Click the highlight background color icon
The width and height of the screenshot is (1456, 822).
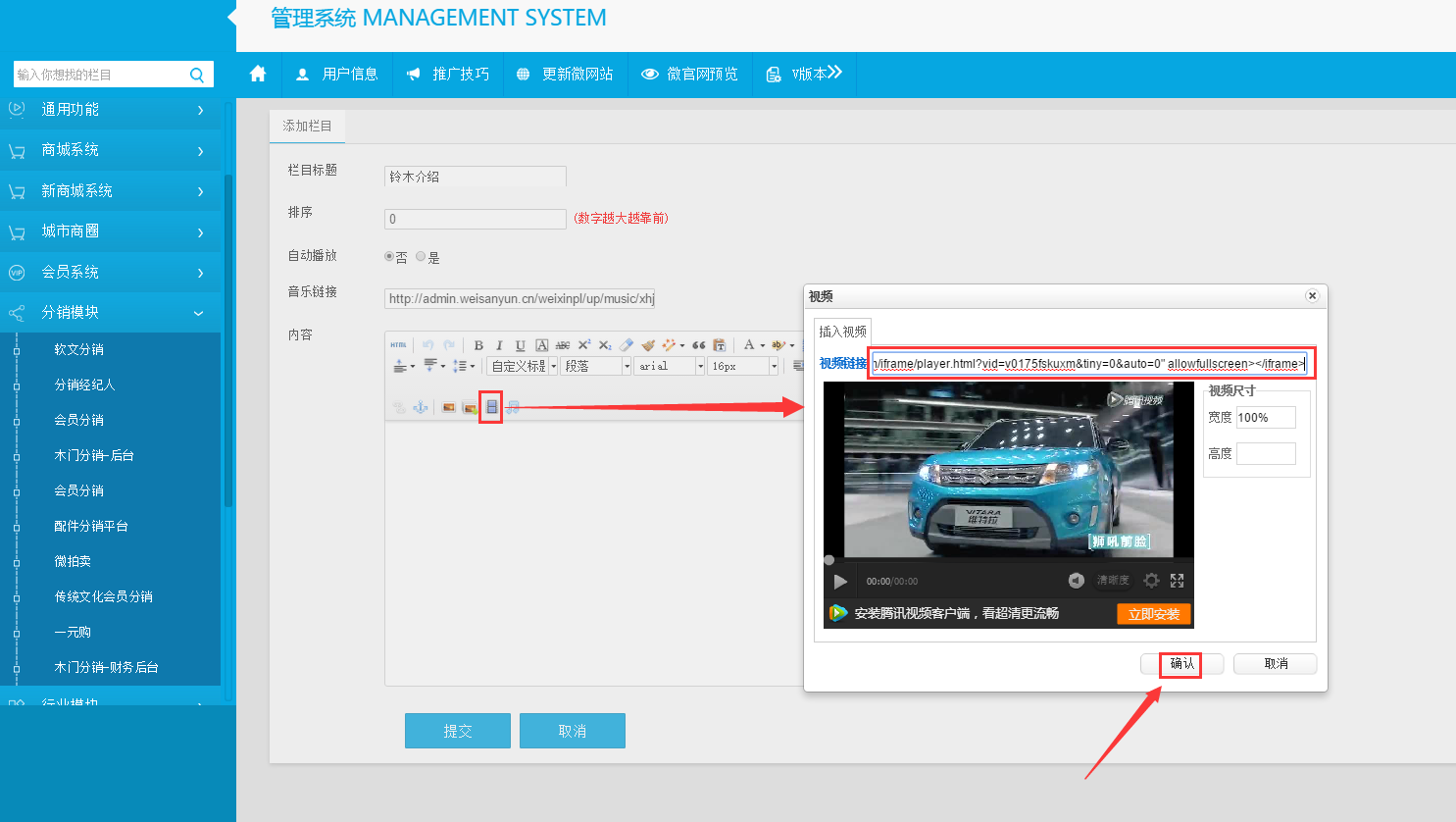(778, 345)
